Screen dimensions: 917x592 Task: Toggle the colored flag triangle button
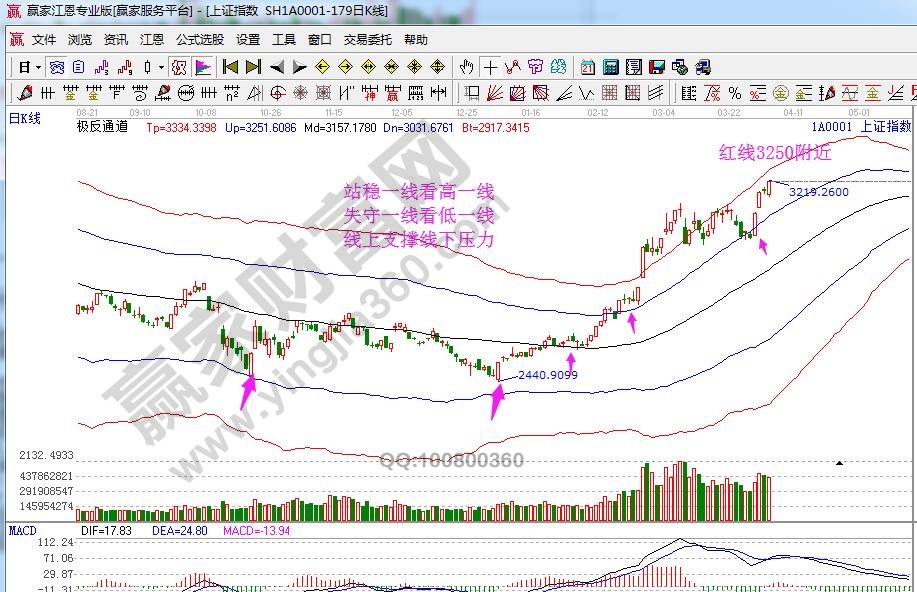coord(202,67)
